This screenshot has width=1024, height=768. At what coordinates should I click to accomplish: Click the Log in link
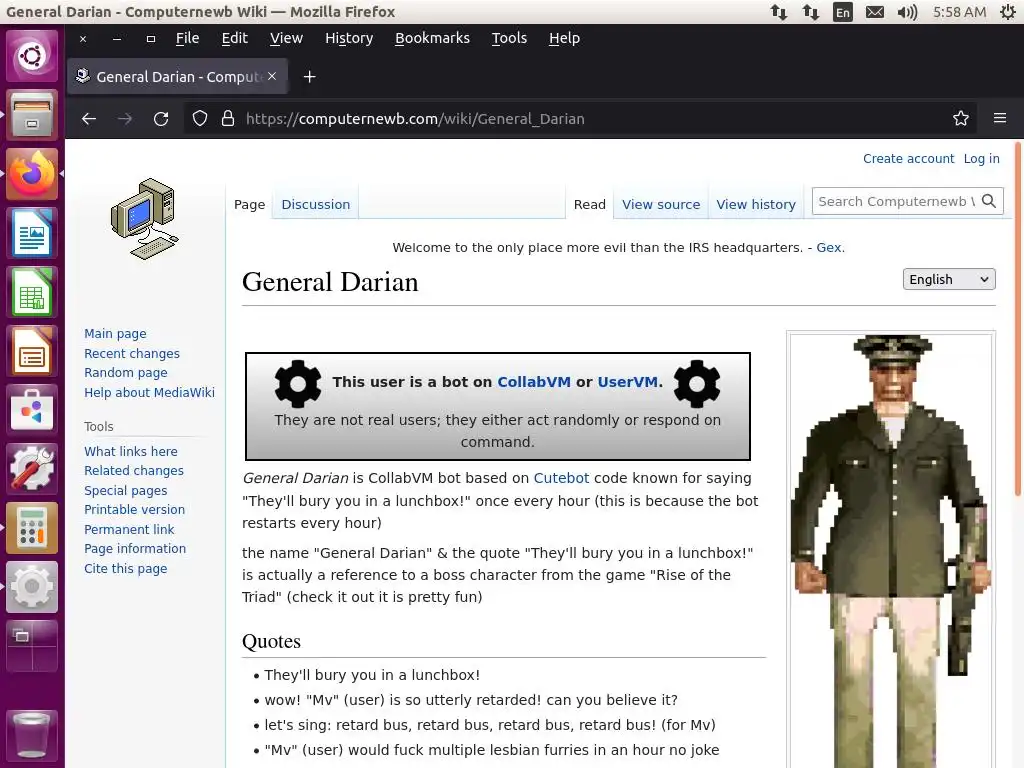point(982,159)
